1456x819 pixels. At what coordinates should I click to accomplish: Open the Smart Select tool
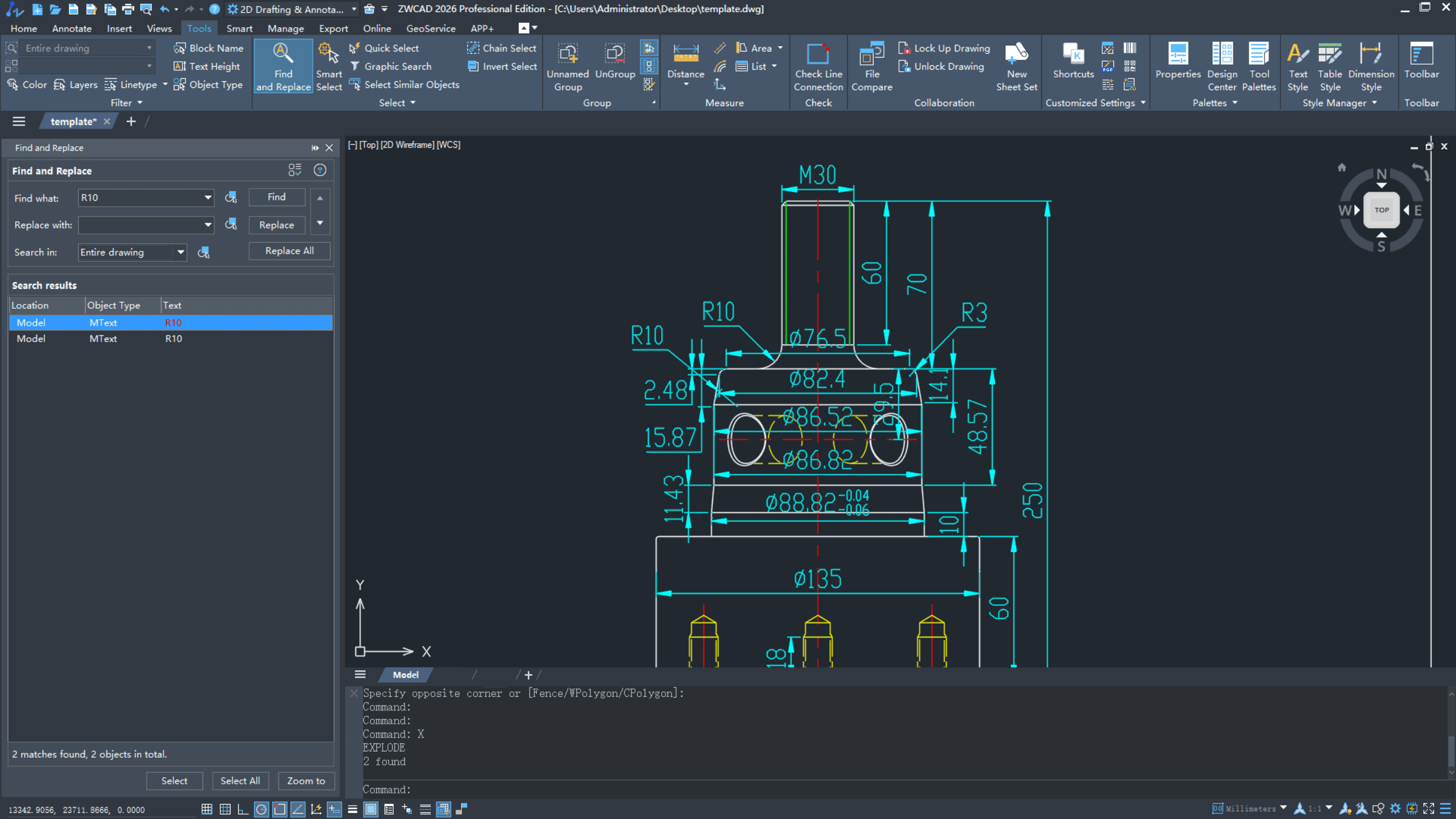click(329, 66)
